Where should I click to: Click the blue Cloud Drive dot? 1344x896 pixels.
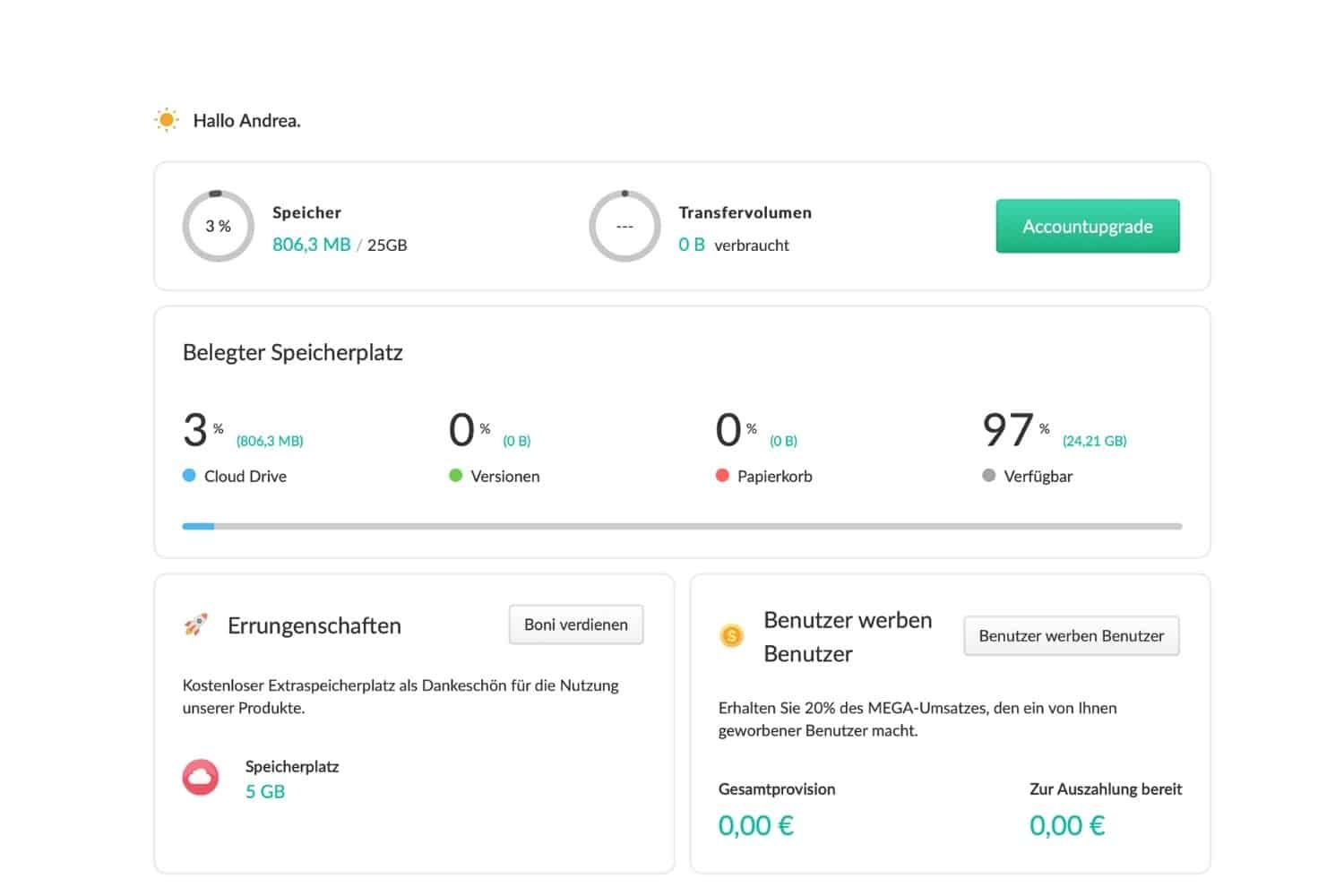pyautogui.click(x=189, y=476)
